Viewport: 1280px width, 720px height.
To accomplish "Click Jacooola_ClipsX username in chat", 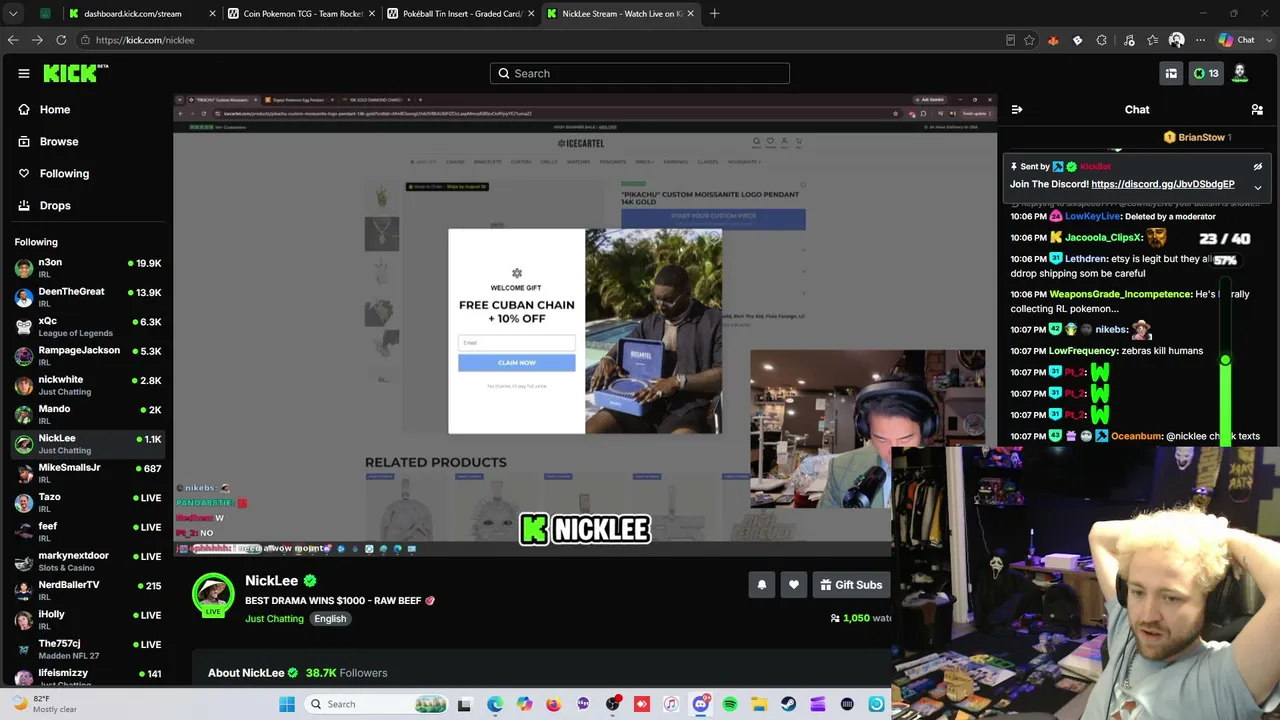I will 1103,238.
